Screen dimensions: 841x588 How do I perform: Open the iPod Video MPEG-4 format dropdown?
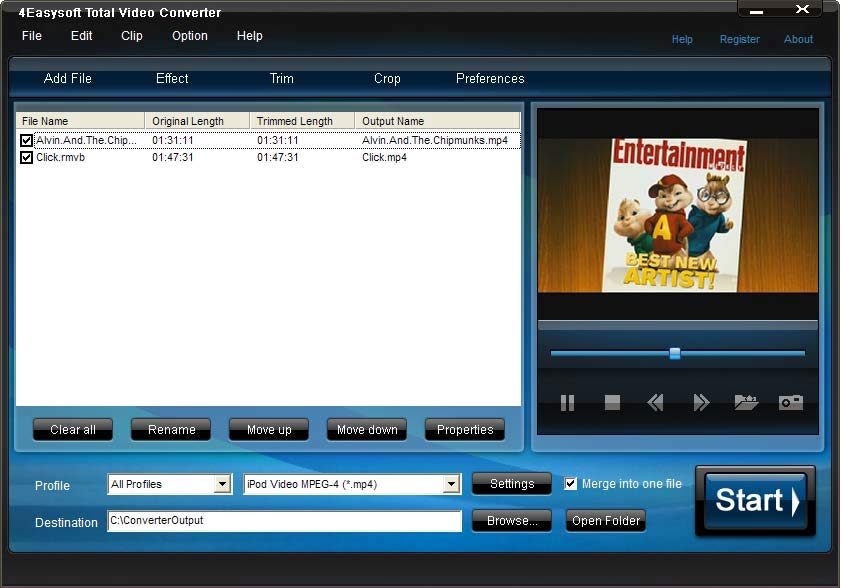click(452, 485)
